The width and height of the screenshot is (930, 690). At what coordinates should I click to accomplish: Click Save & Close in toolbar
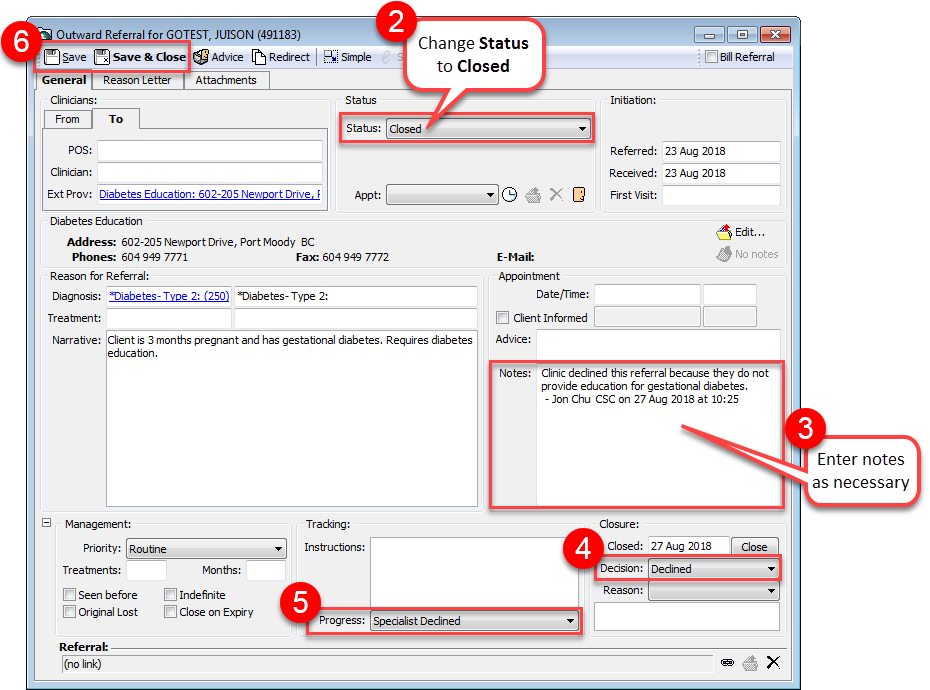[x=102, y=57]
